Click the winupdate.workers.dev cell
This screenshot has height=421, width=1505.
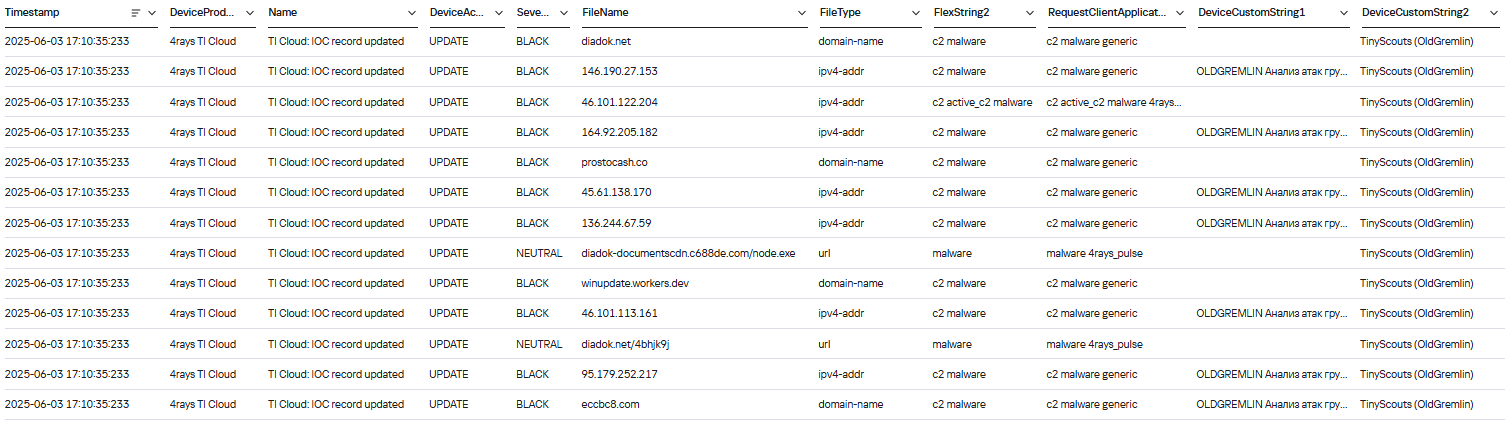(633, 283)
